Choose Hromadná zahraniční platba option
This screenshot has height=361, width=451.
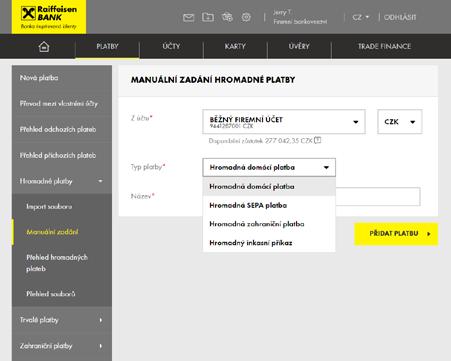(x=269, y=224)
